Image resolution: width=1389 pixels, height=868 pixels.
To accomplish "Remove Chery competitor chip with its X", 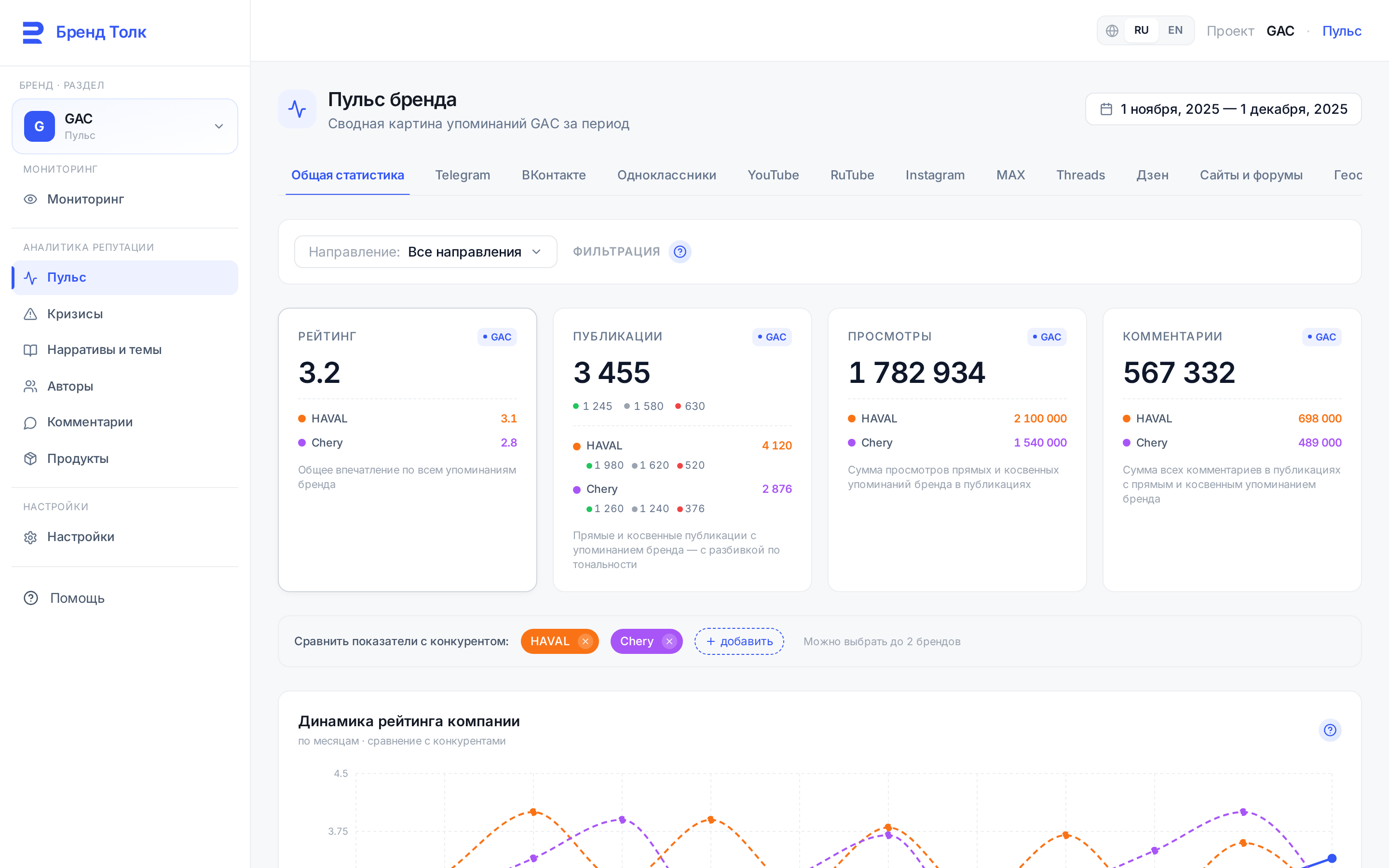I will tap(669, 642).
